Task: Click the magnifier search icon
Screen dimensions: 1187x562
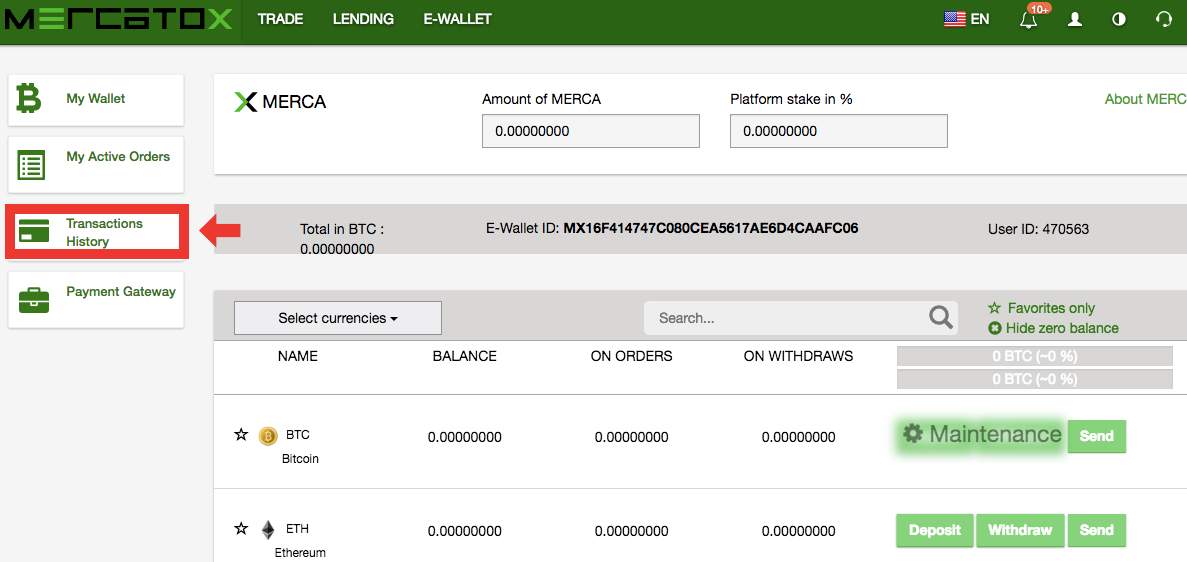Action: (x=940, y=317)
